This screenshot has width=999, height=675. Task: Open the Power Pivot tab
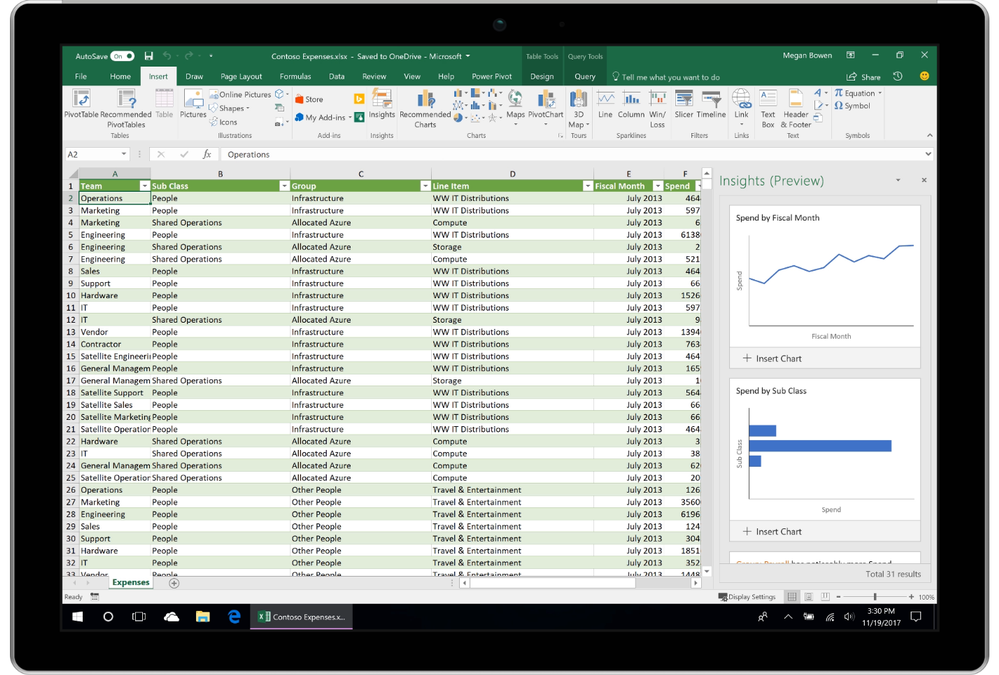tap(491, 76)
